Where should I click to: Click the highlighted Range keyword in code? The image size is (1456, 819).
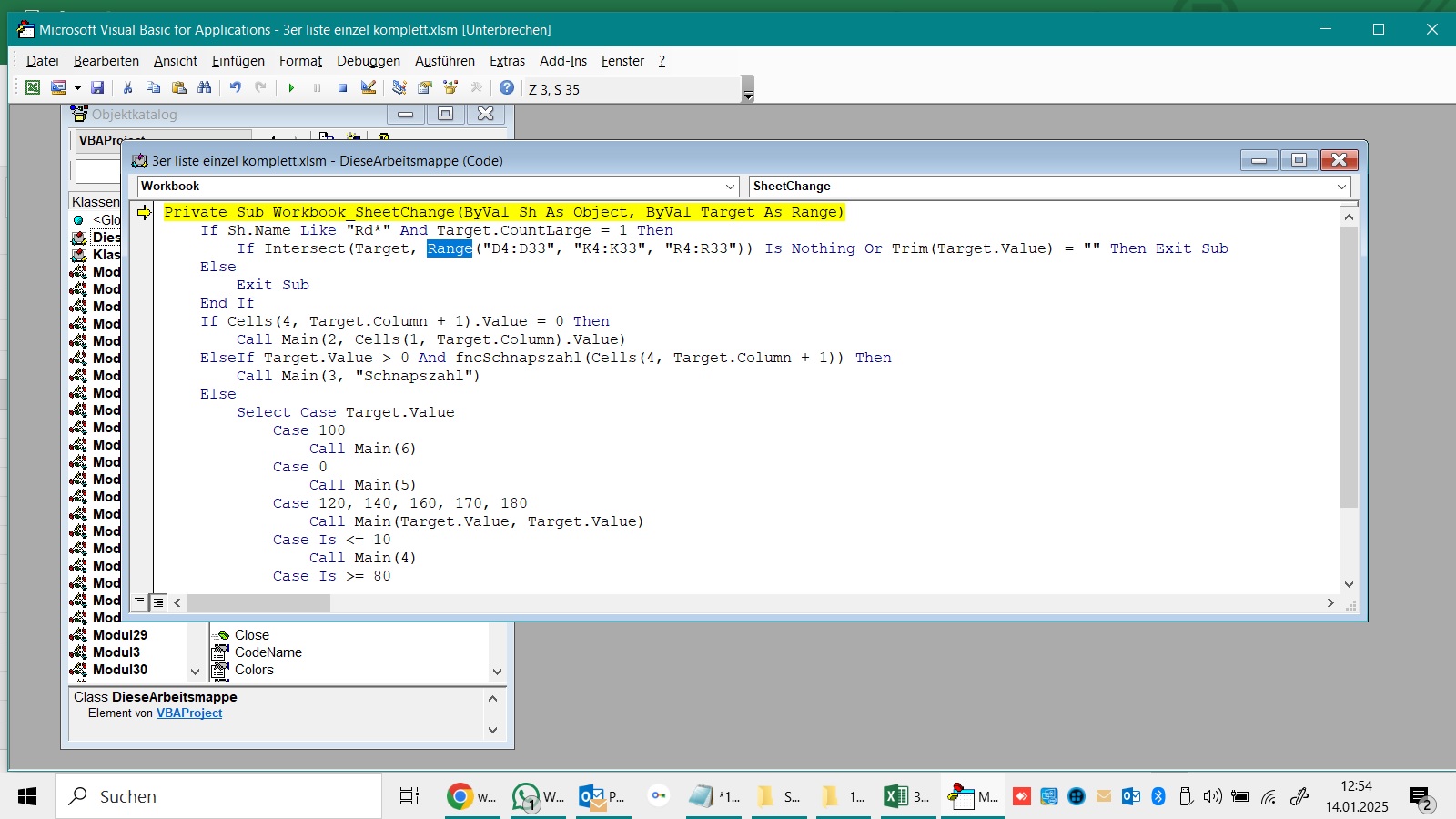point(450,248)
